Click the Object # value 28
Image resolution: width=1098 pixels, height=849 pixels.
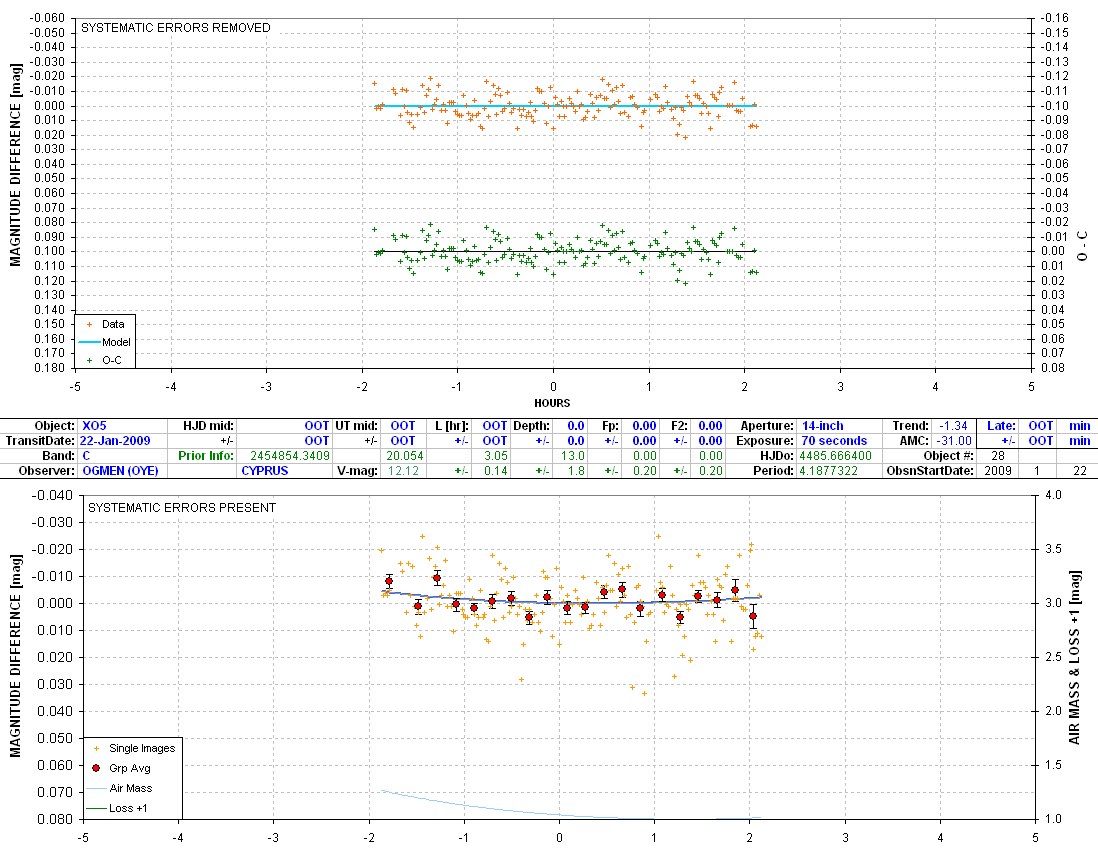998,456
